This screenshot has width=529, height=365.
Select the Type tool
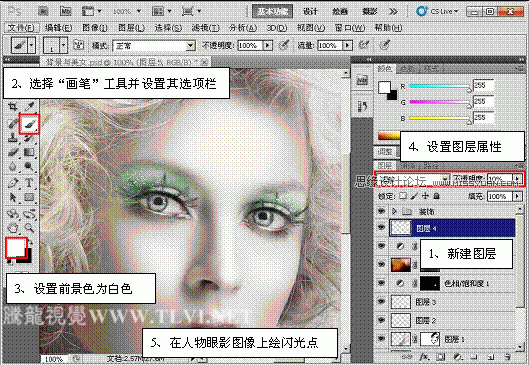[x=30, y=183]
